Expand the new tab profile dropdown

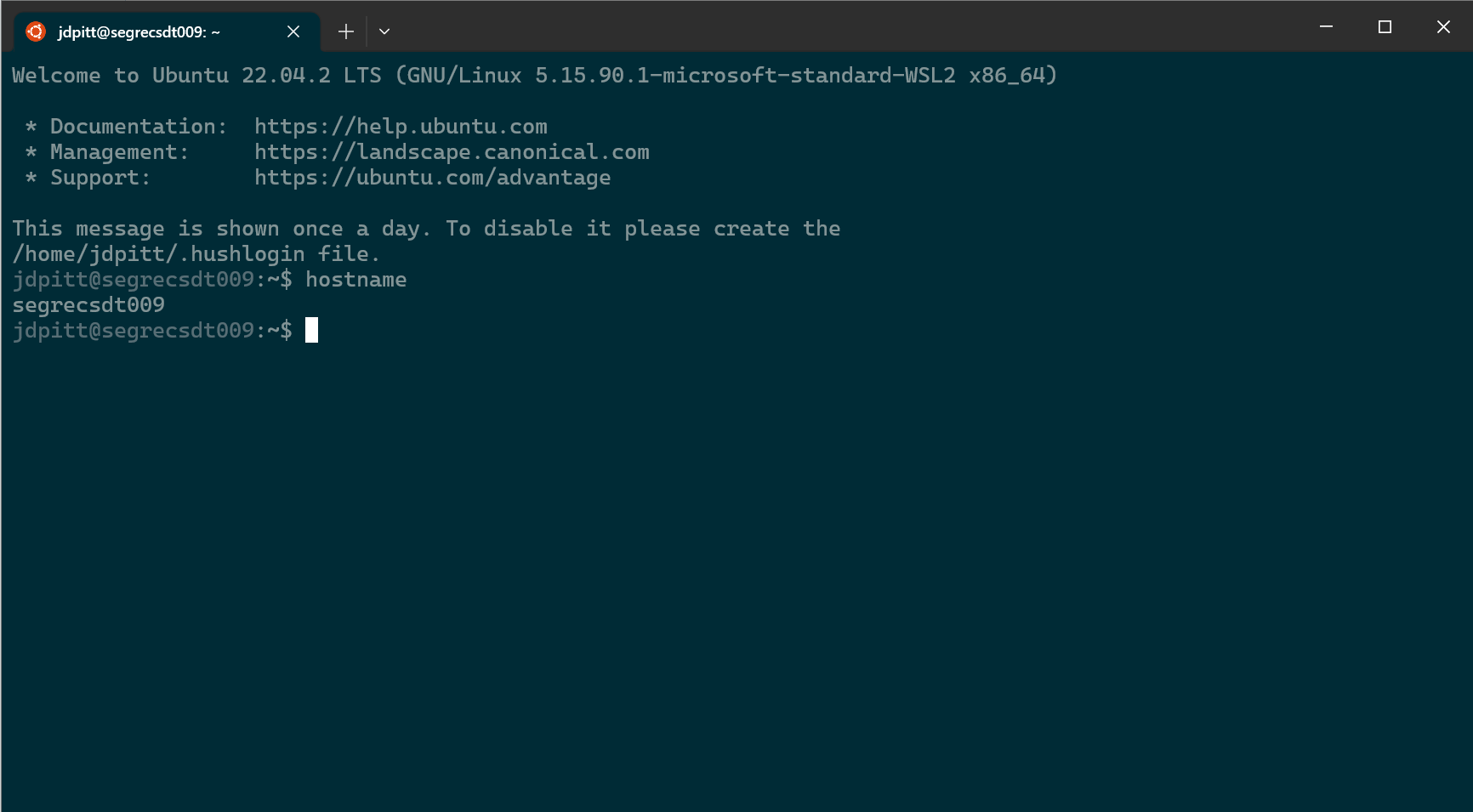coord(384,31)
